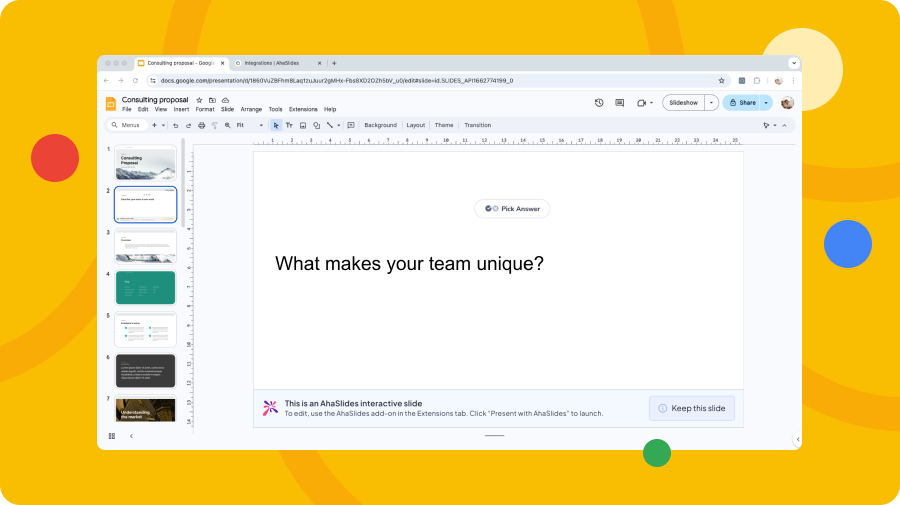Click the Redo icon
900x505 pixels.
(188, 125)
